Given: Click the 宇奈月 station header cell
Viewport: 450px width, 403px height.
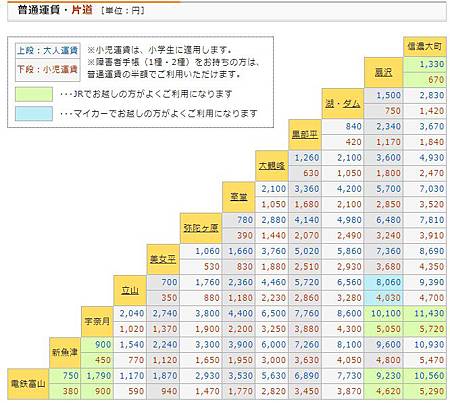Looking at the screenshot, I should coord(97,322).
